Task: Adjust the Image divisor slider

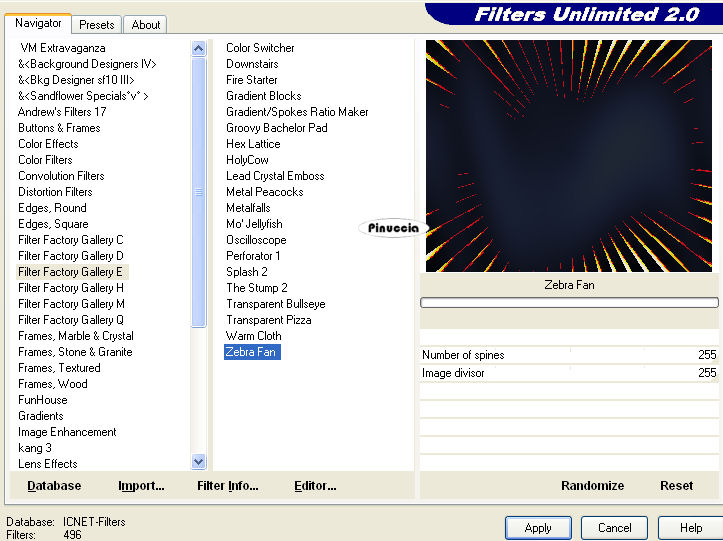Action: [569, 373]
